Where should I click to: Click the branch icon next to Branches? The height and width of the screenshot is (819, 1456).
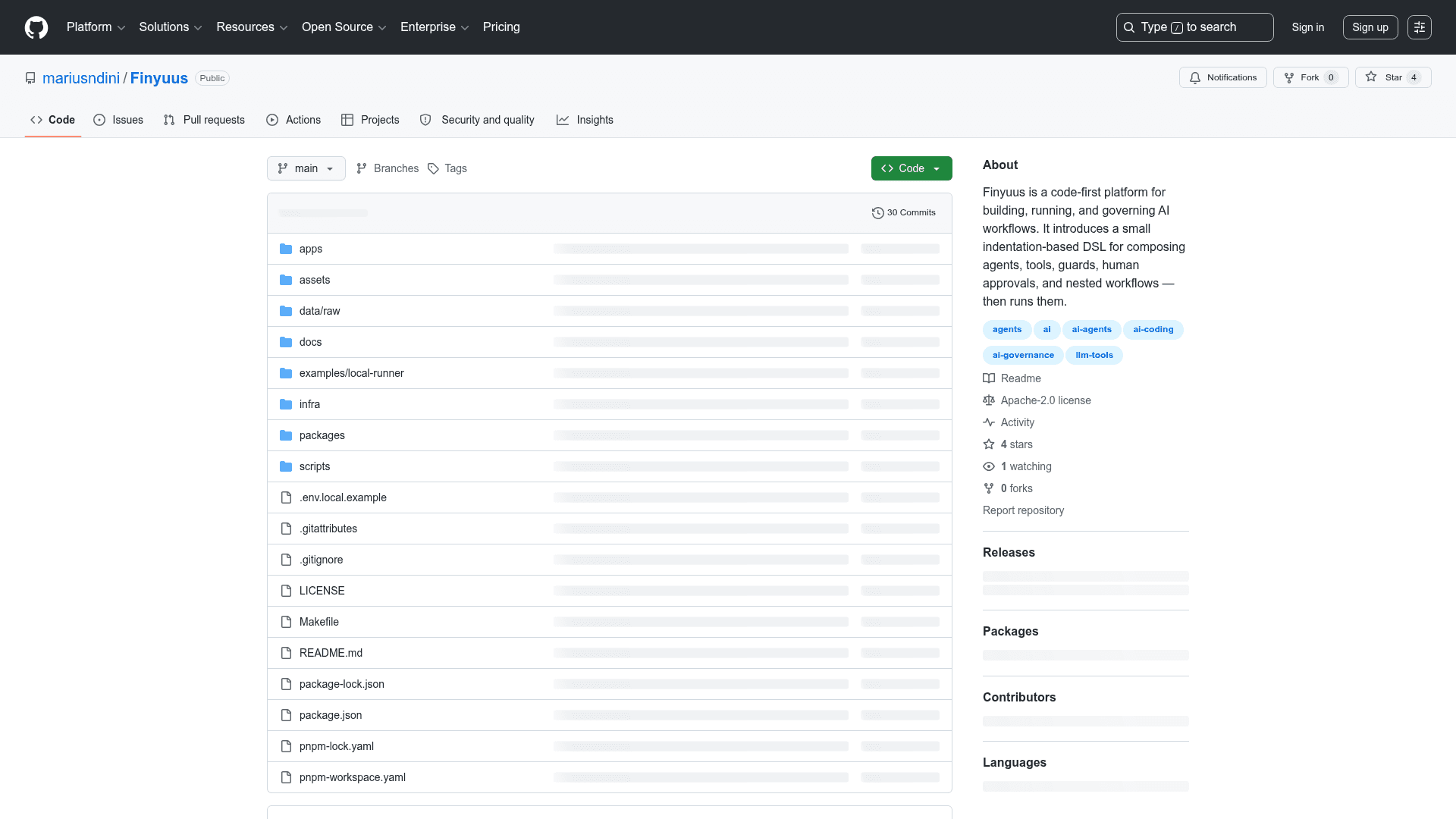tap(362, 168)
